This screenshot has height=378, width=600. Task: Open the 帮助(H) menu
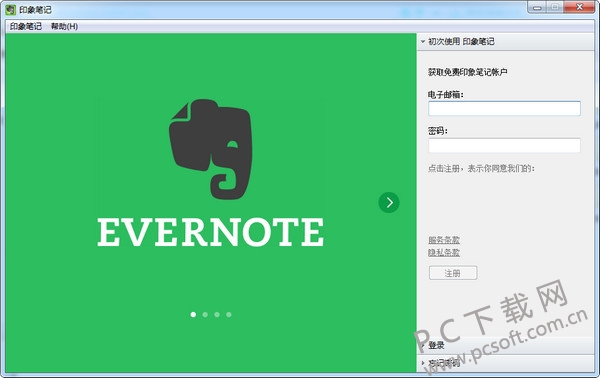tap(64, 26)
